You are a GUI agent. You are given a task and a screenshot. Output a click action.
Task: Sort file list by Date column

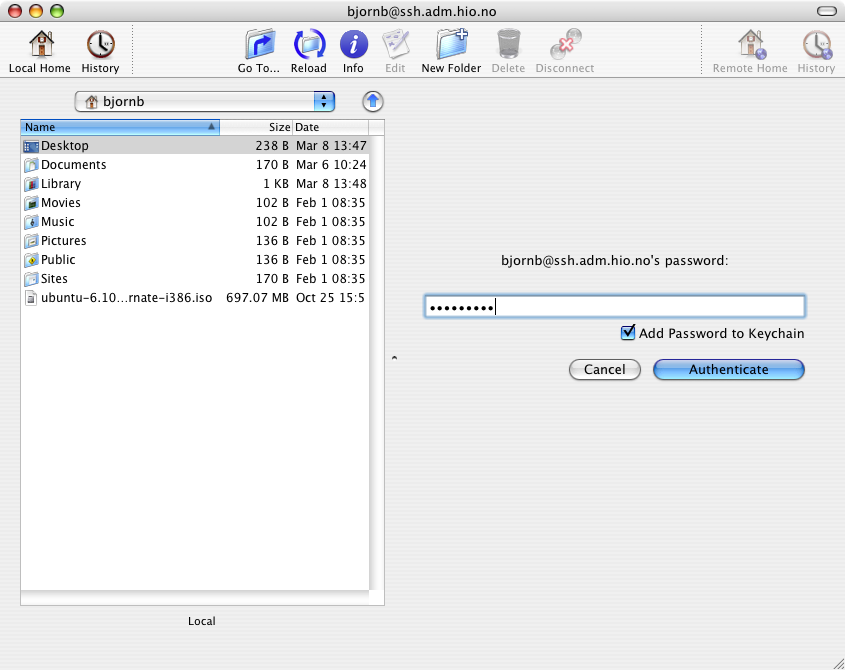pos(330,127)
